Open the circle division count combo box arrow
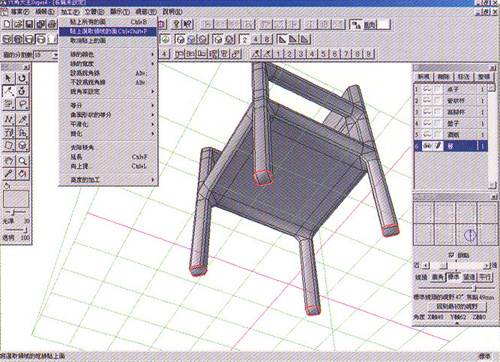 [x=55, y=55]
